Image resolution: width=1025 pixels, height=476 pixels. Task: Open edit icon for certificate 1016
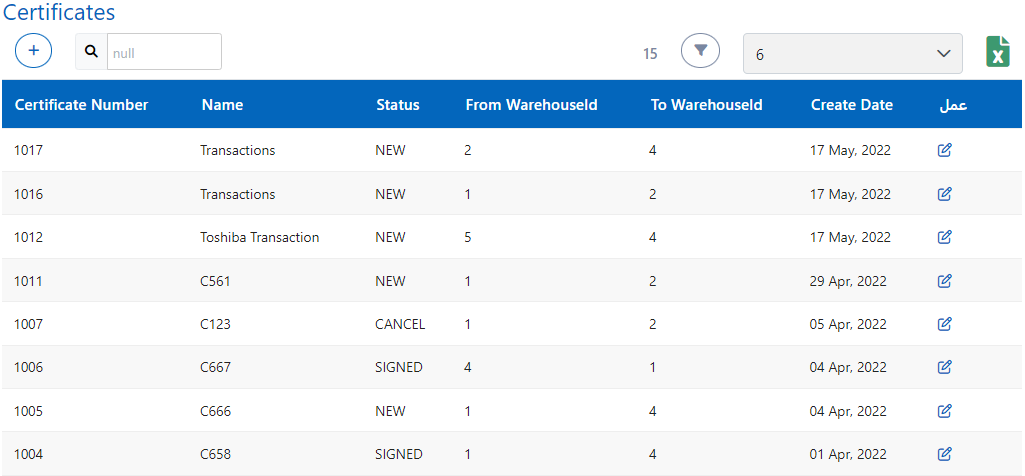pos(944,194)
